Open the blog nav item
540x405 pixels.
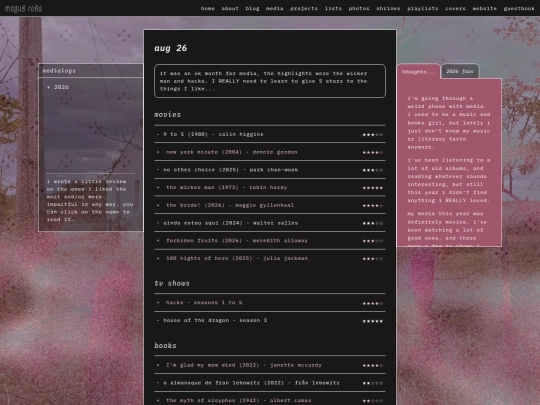pyautogui.click(x=252, y=8)
